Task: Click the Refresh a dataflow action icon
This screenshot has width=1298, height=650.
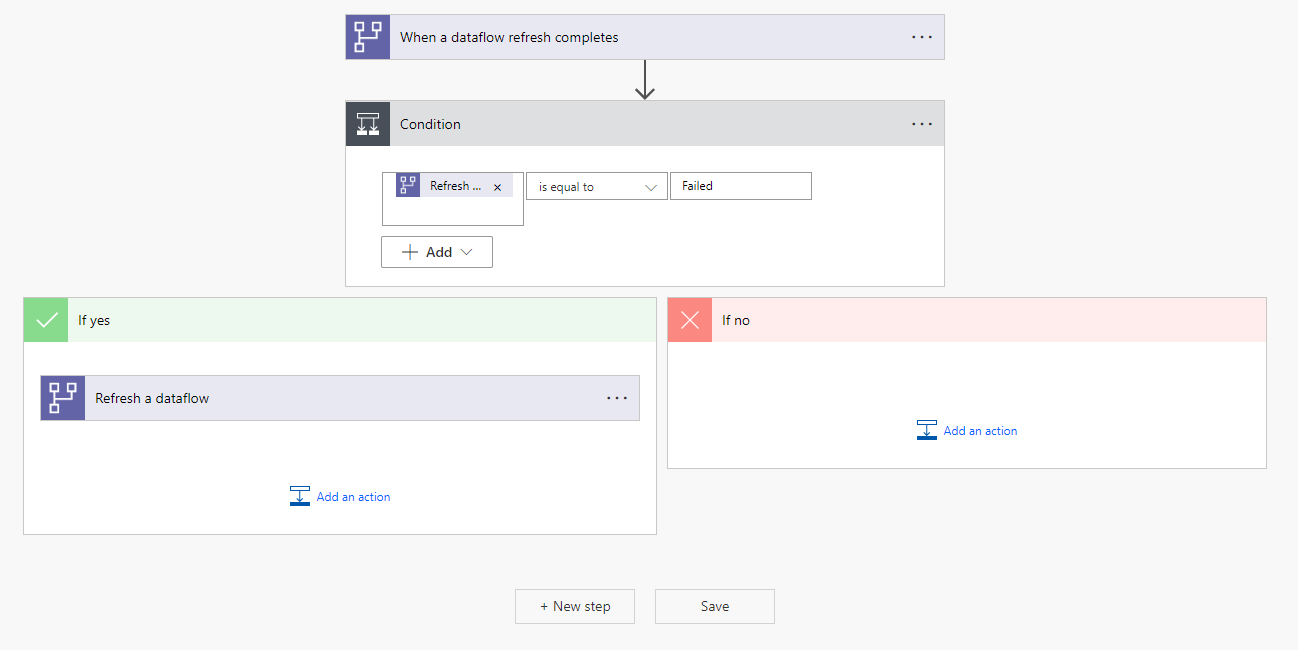Action: pos(63,398)
